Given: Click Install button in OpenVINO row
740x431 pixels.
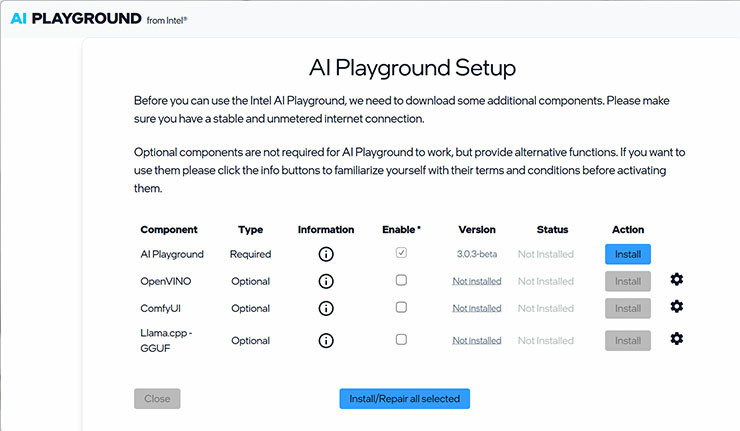Looking at the screenshot, I should click(x=628, y=281).
